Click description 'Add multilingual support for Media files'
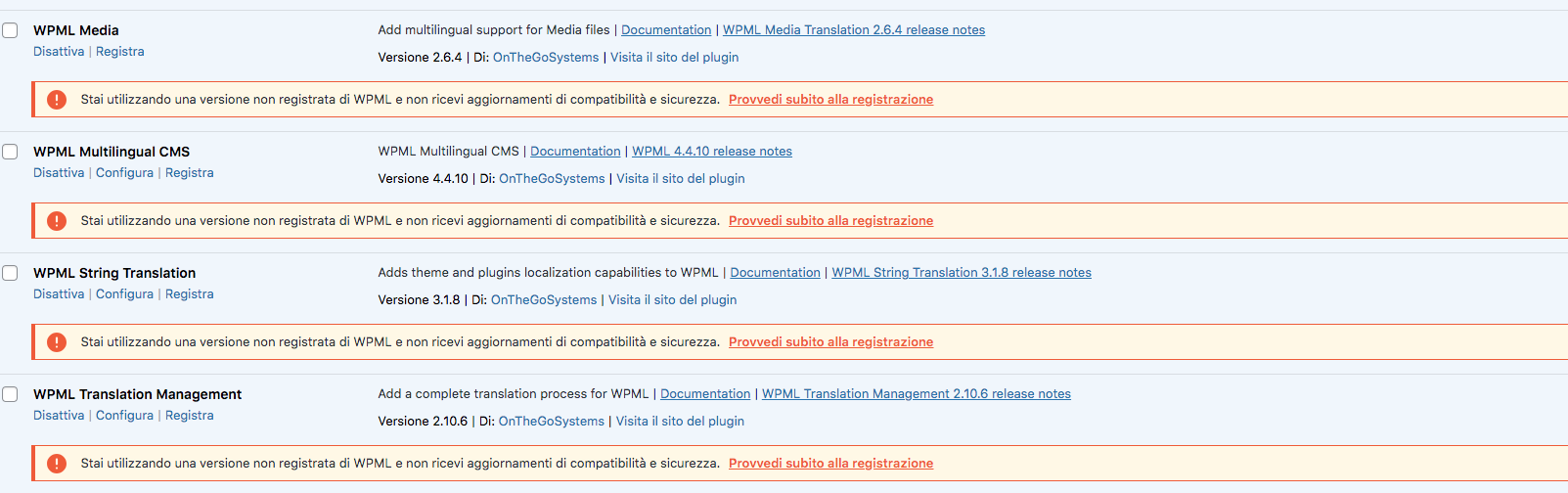Viewport: 1568px width, 493px height. [x=494, y=30]
